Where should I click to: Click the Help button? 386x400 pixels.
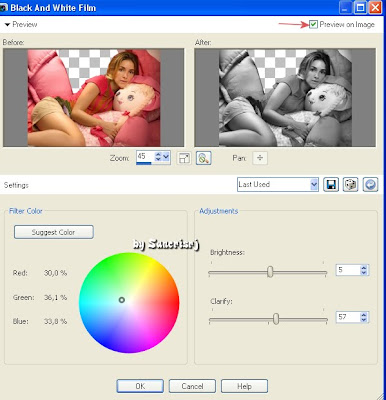244,386
